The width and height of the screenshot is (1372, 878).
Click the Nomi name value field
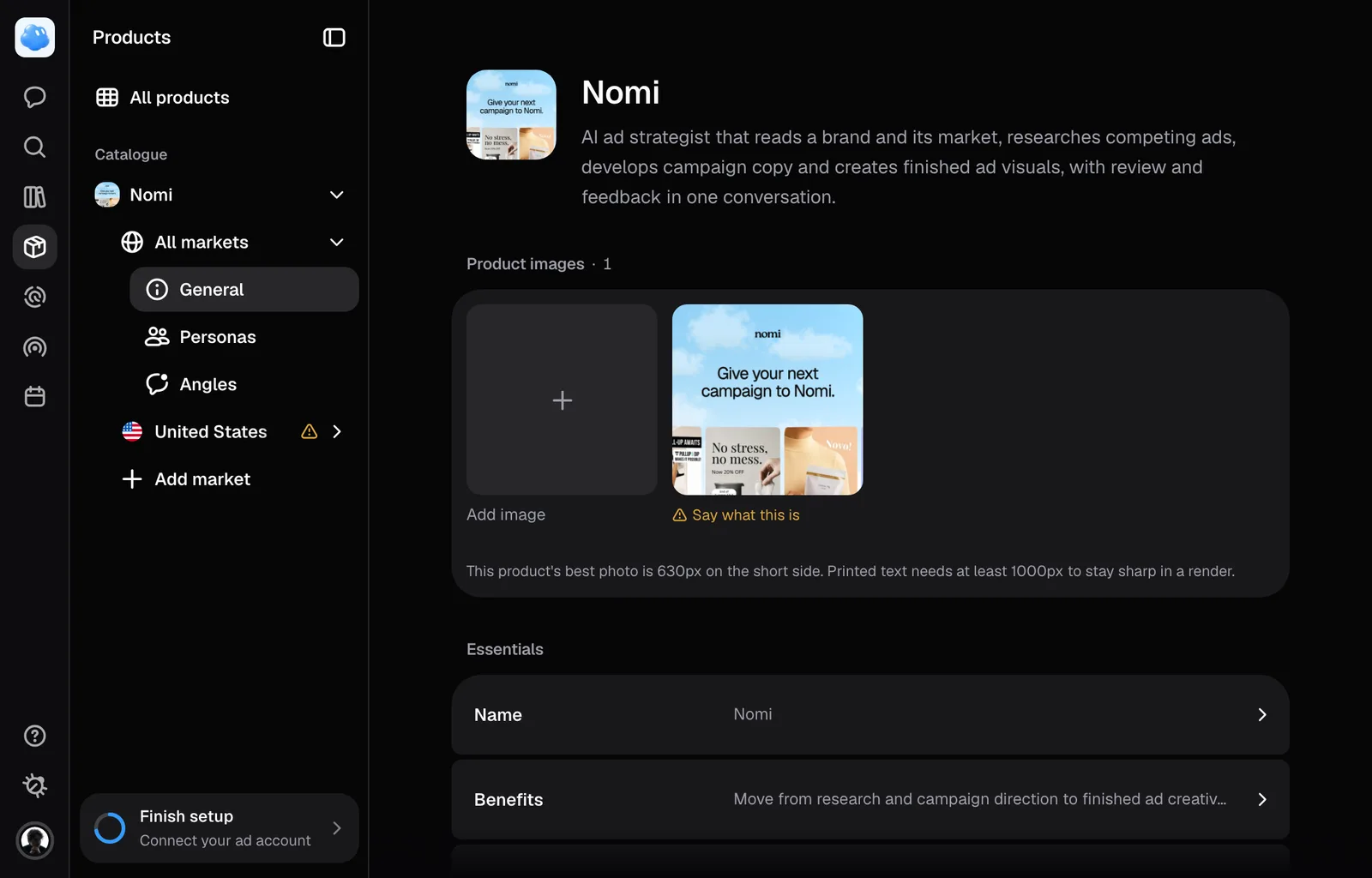[x=753, y=714]
